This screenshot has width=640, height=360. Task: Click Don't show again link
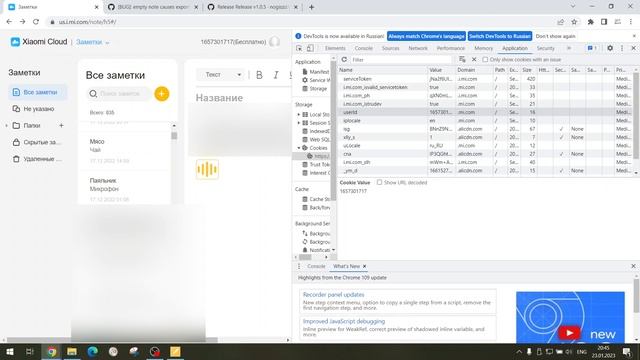[556, 36]
